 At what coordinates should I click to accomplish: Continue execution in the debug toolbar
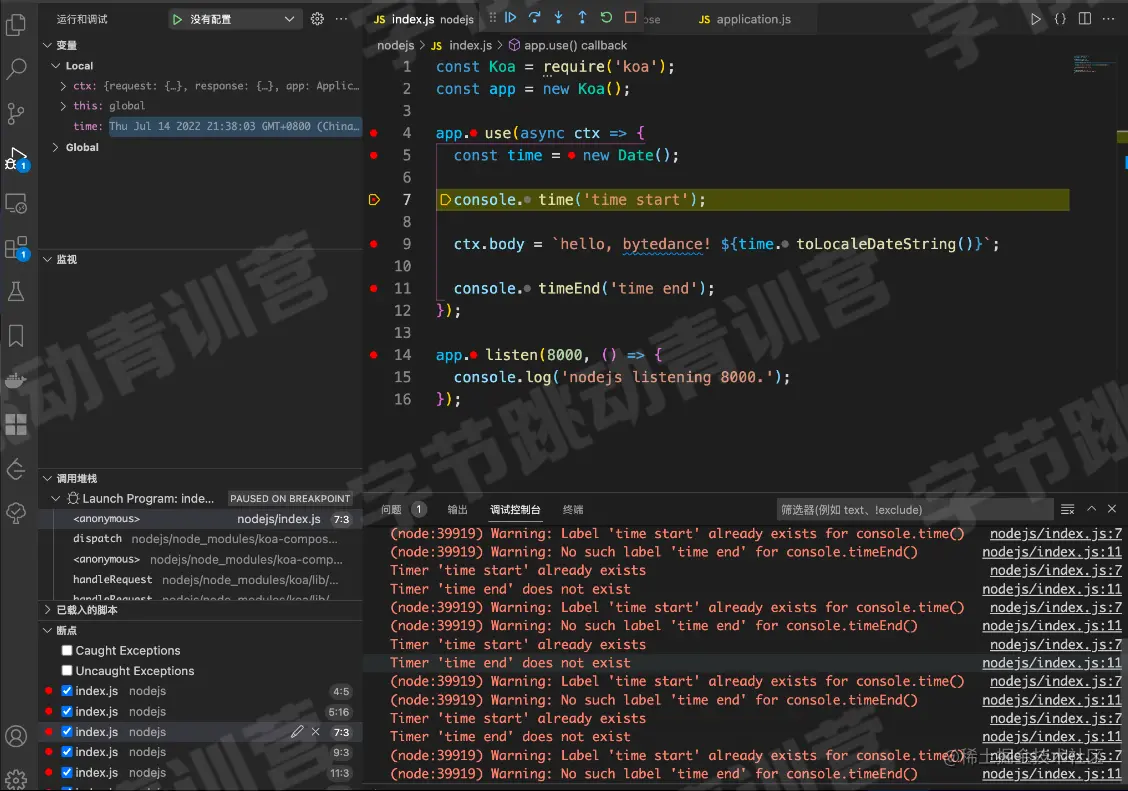pyautogui.click(x=511, y=18)
